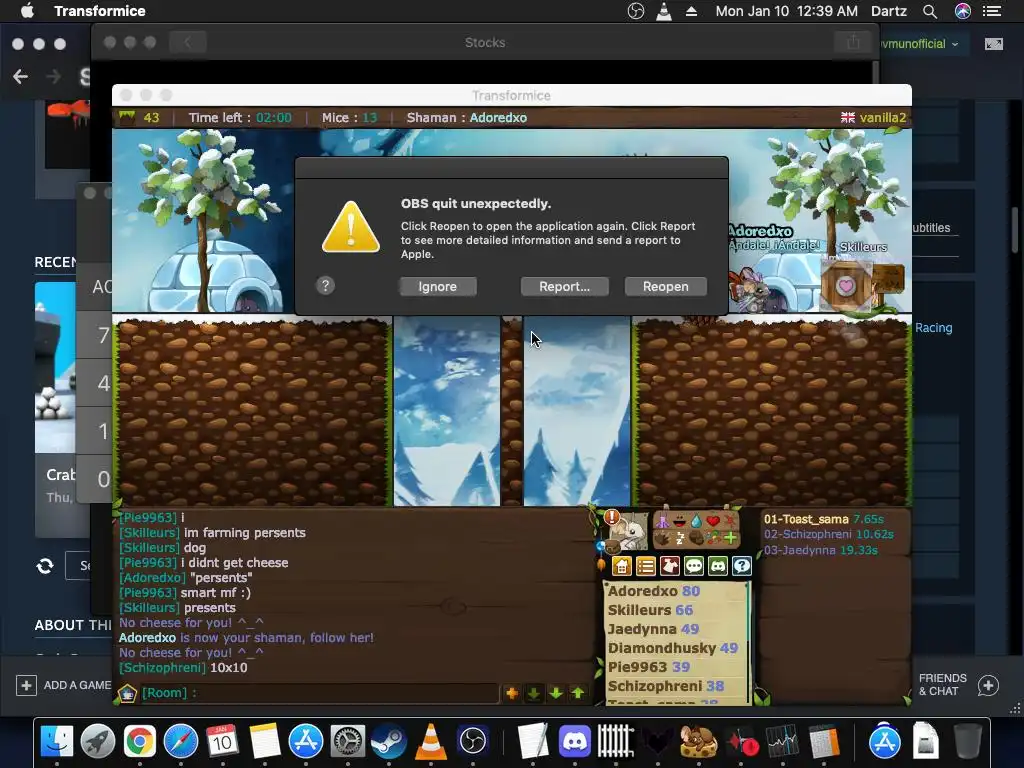Viewport: 1024px width, 768px height.
Task: Open the help question mark in dialog
Action: [325, 285]
